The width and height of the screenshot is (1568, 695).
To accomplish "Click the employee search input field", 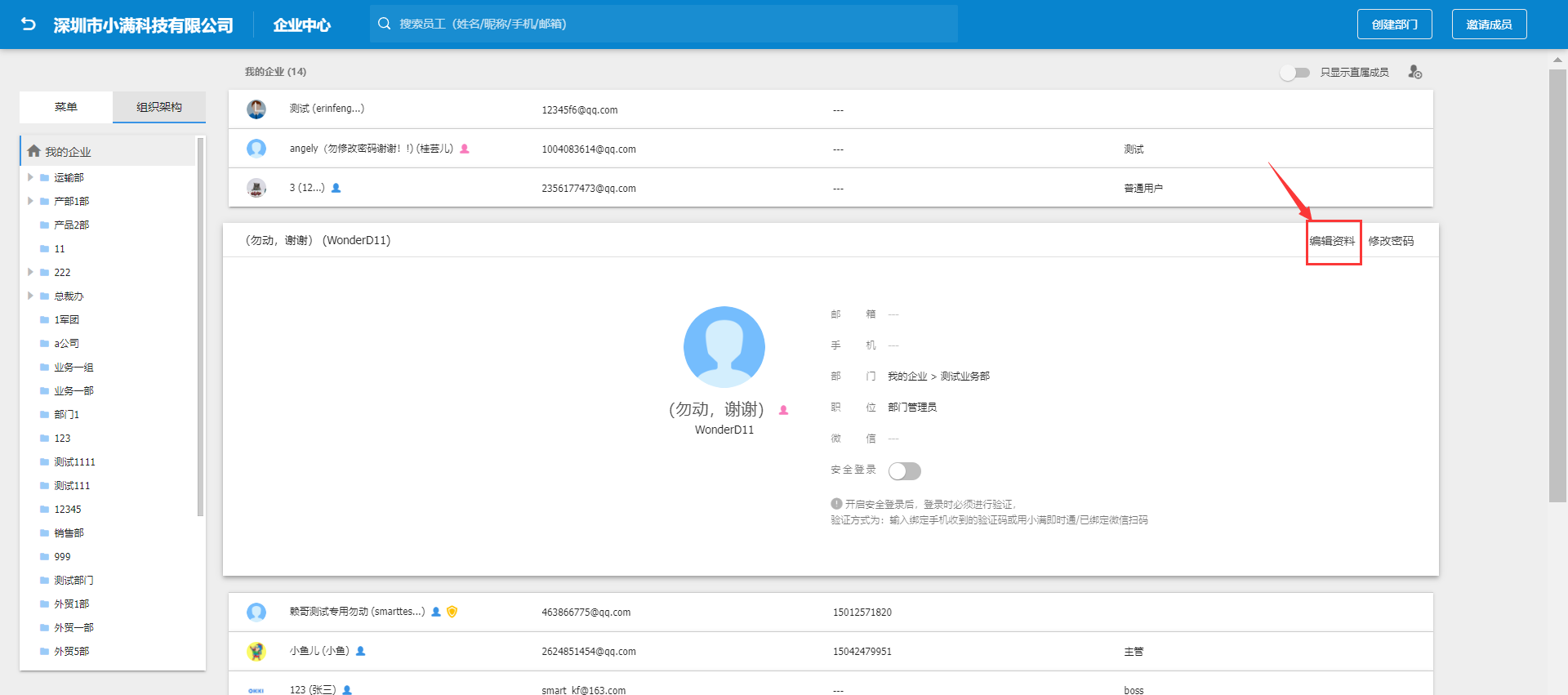I will coord(664,24).
